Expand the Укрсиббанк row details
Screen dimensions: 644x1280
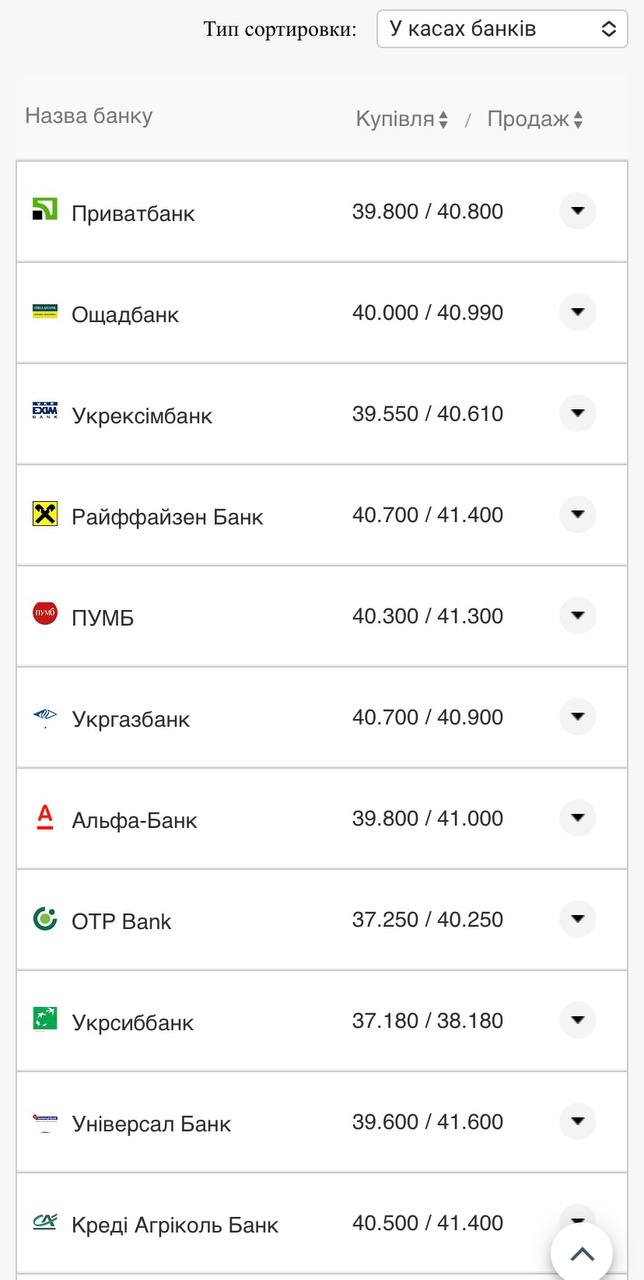(577, 1021)
